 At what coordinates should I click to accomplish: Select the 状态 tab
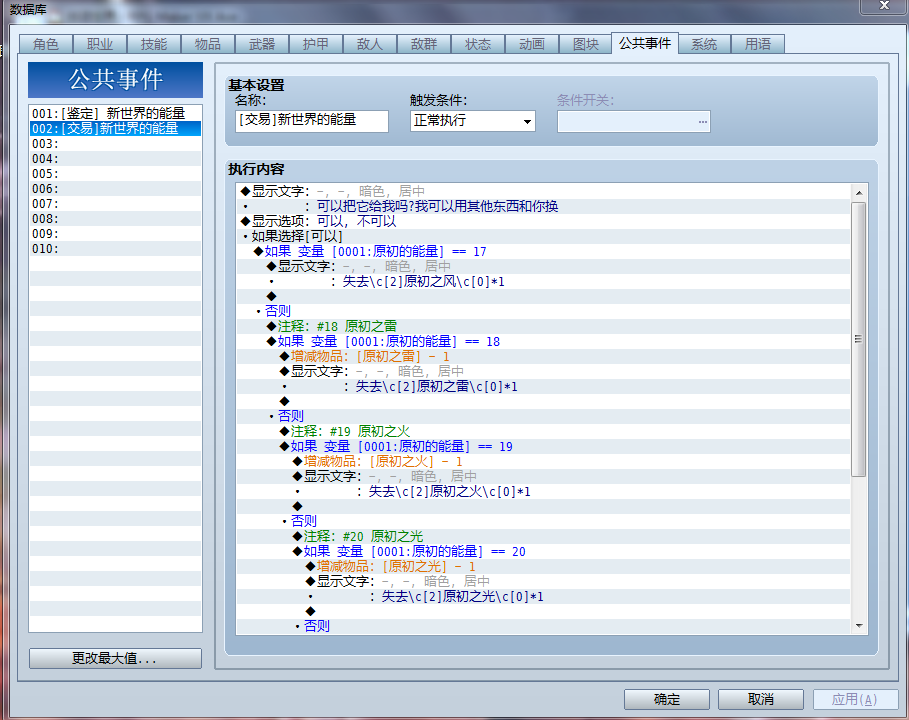click(478, 44)
